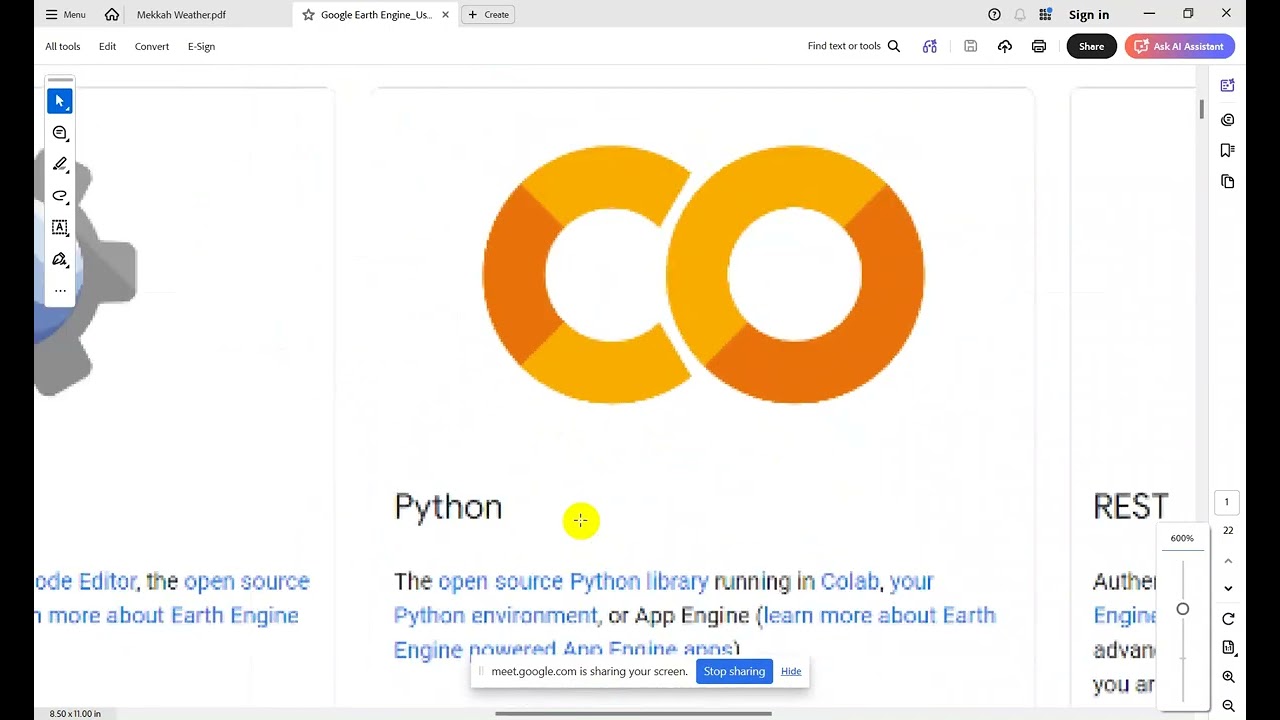The width and height of the screenshot is (1280, 720).
Task: Zoom out with the magnifier minus icon
Action: tap(1228, 706)
